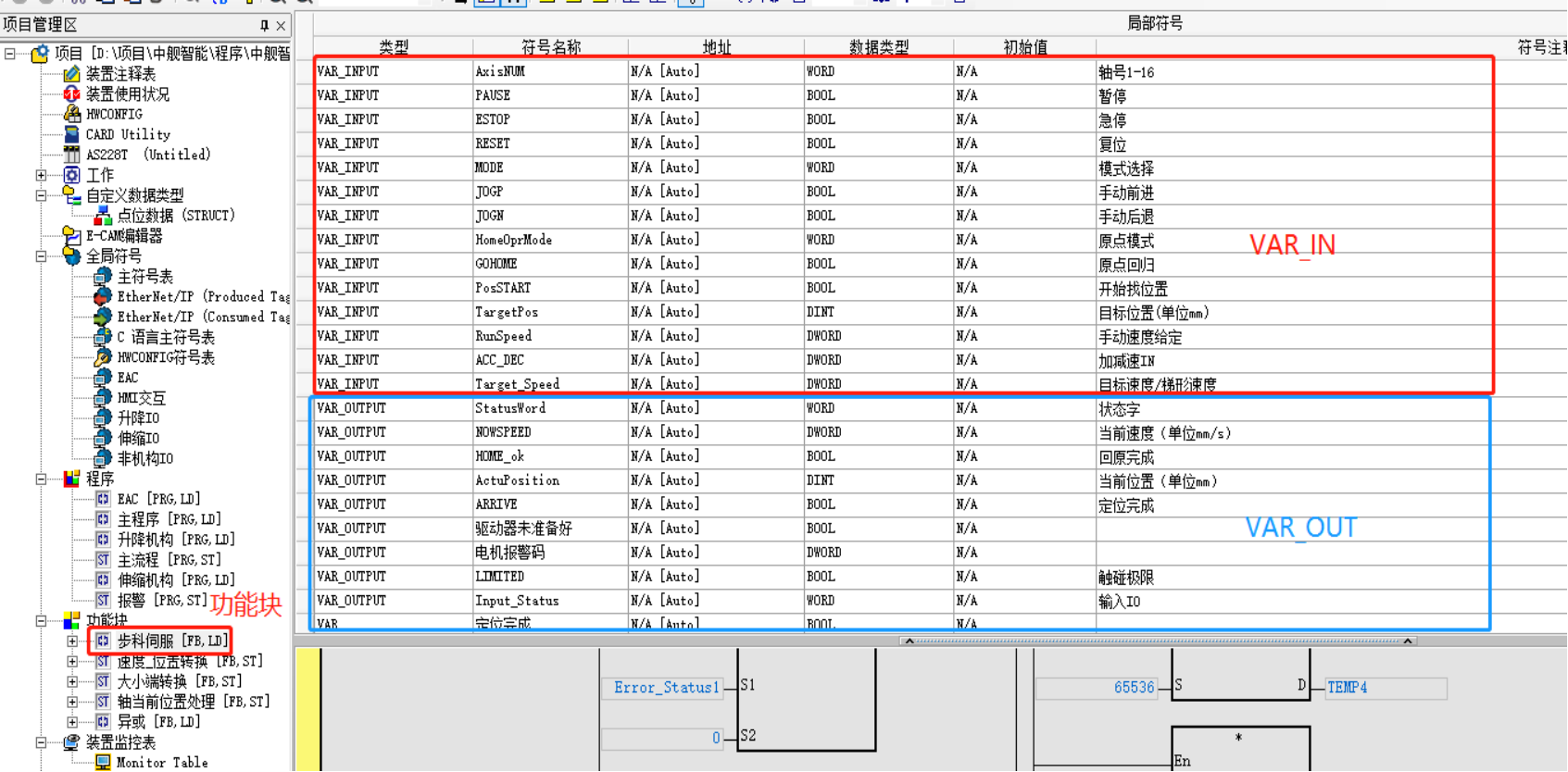Select the ESTOP symbol name cell
The height and width of the screenshot is (772, 1568).
pyautogui.click(x=551, y=119)
